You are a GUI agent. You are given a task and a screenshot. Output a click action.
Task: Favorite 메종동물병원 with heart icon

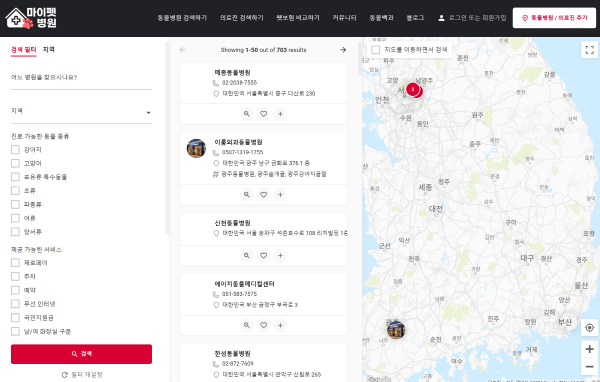coord(264,114)
